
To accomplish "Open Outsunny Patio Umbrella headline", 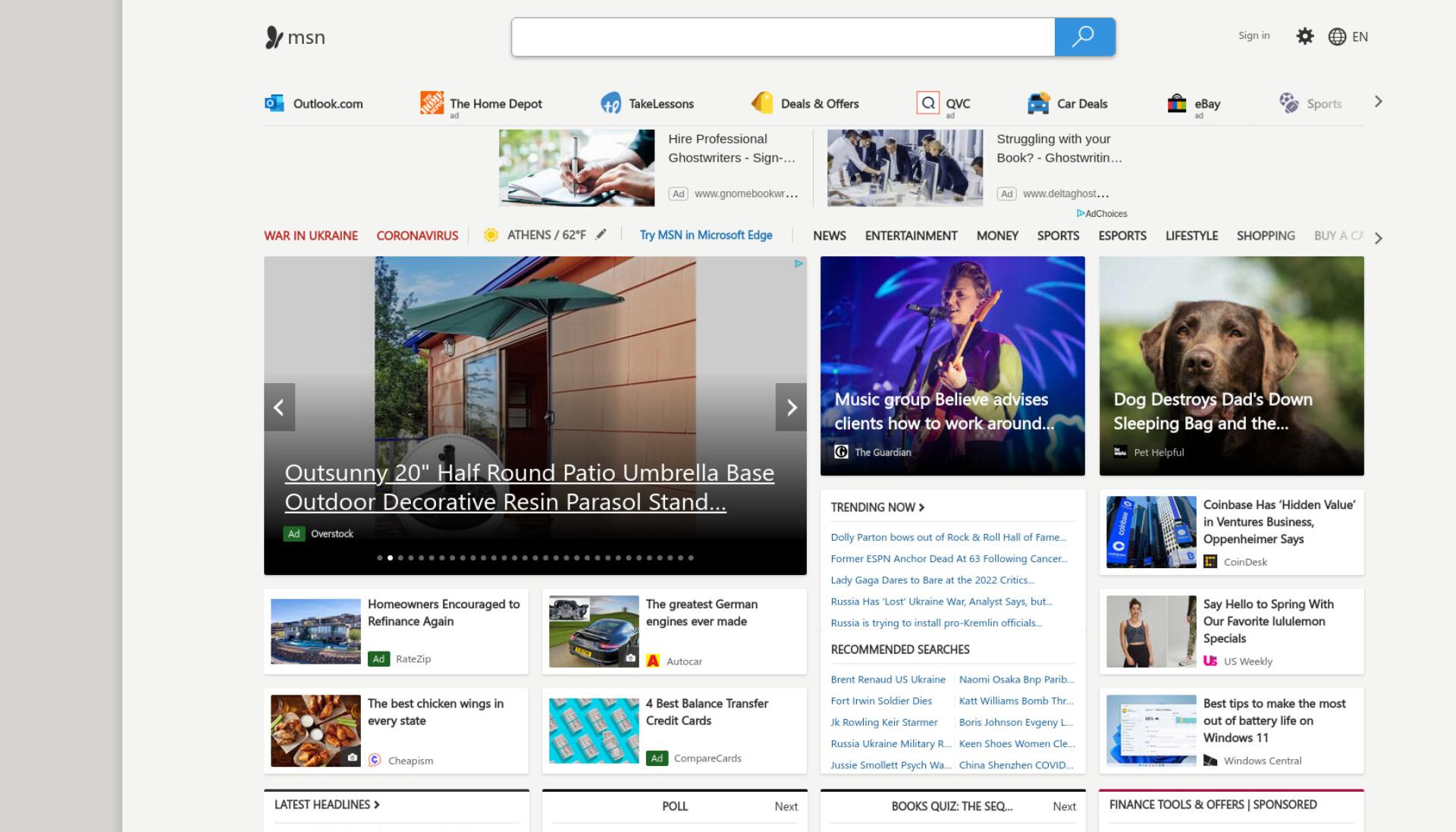I will [x=529, y=487].
